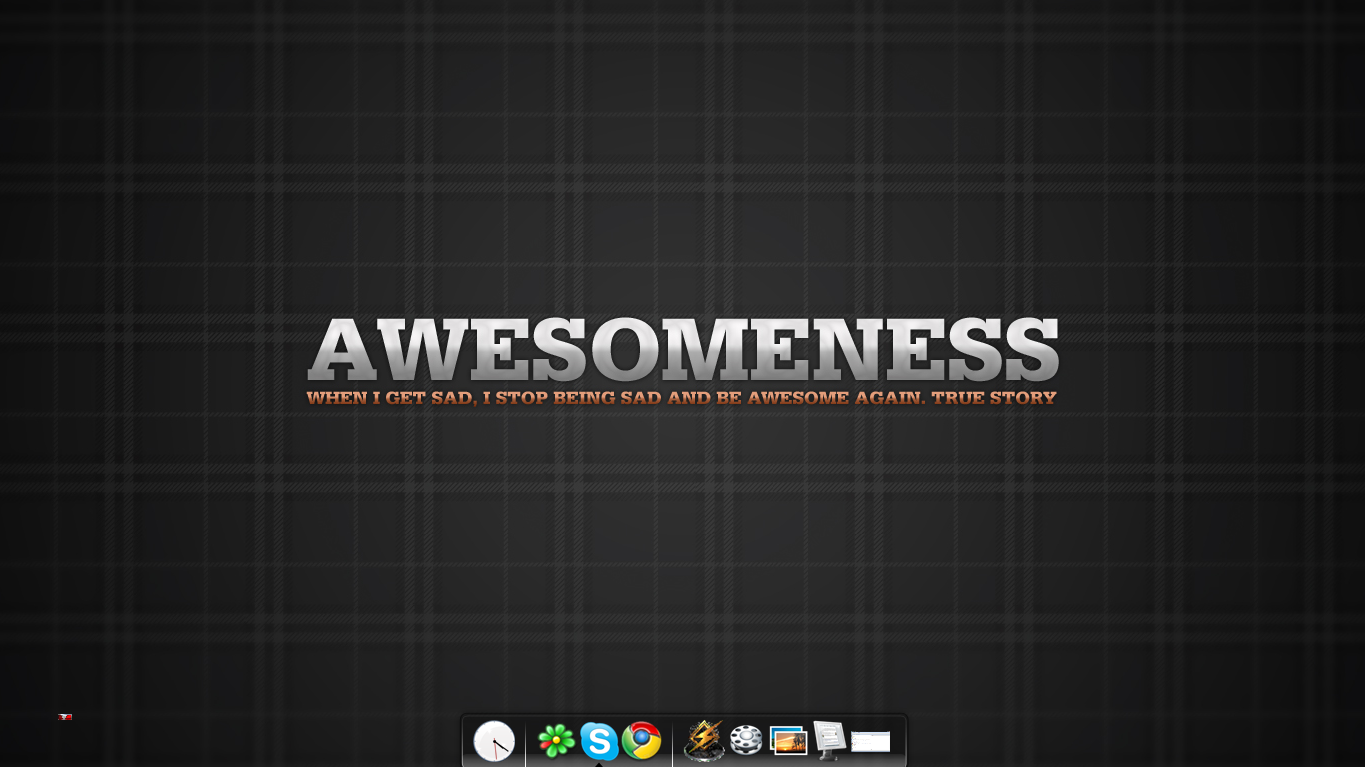Click the dock separator right of Chrome
The width and height of the screenshot is (1365, 767).
[x=672, y=742]
